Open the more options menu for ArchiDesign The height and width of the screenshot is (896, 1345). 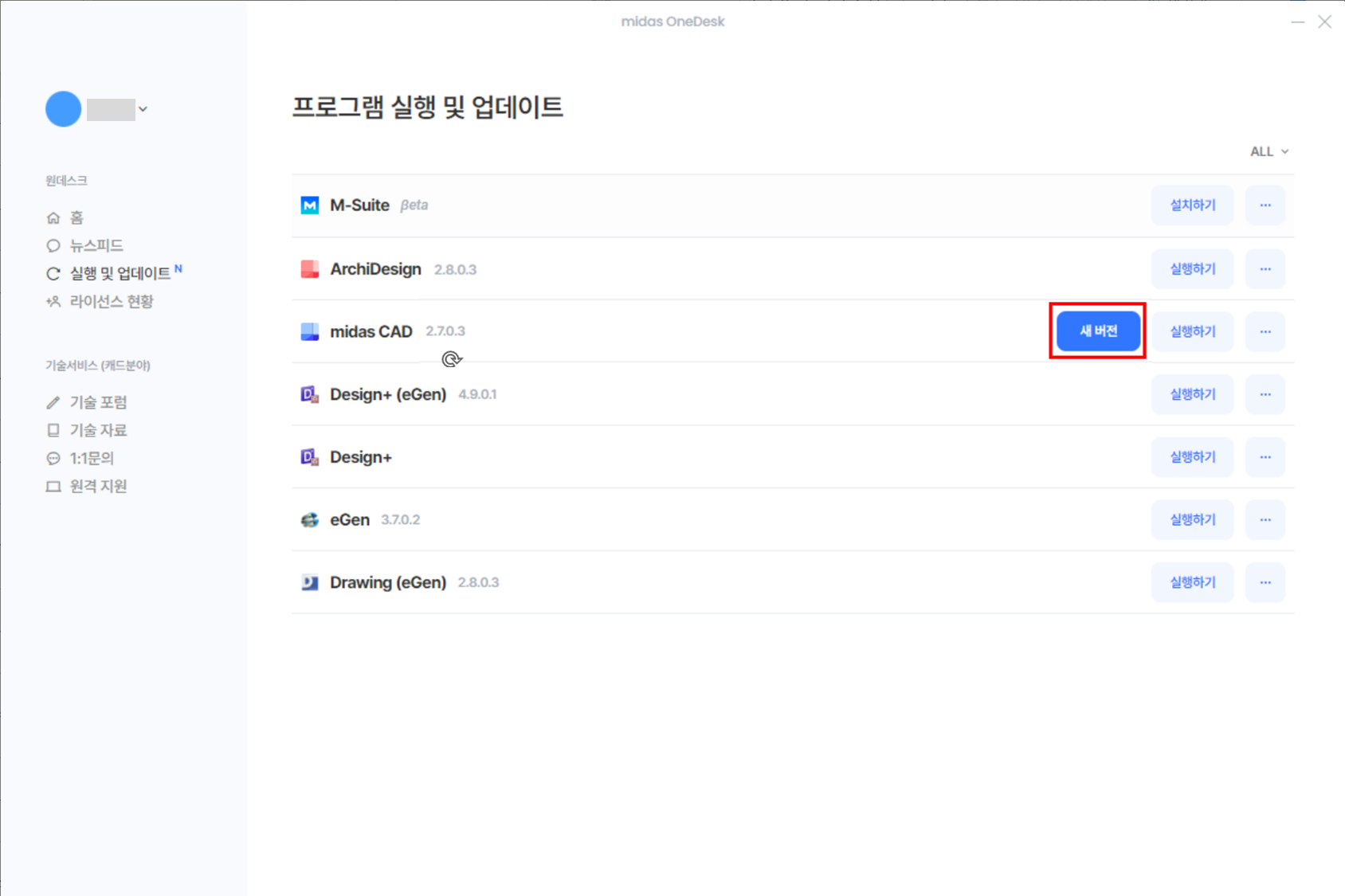point(1265,269)
